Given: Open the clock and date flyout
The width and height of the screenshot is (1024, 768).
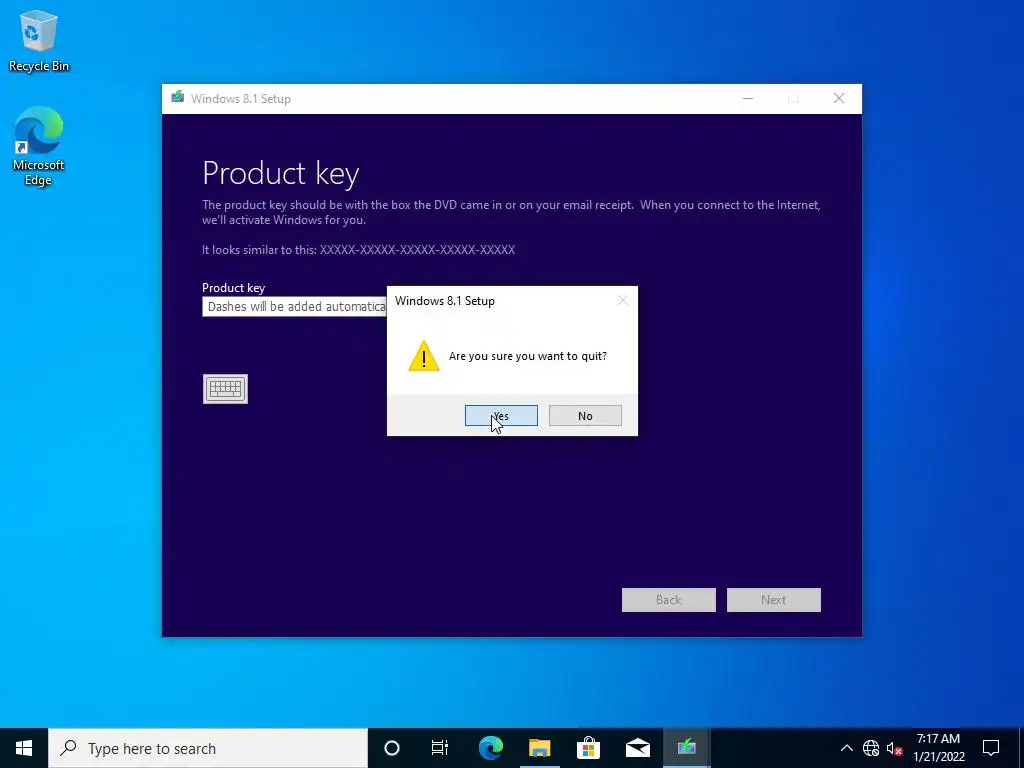Looking at the screenshot, I should (938, 748).
